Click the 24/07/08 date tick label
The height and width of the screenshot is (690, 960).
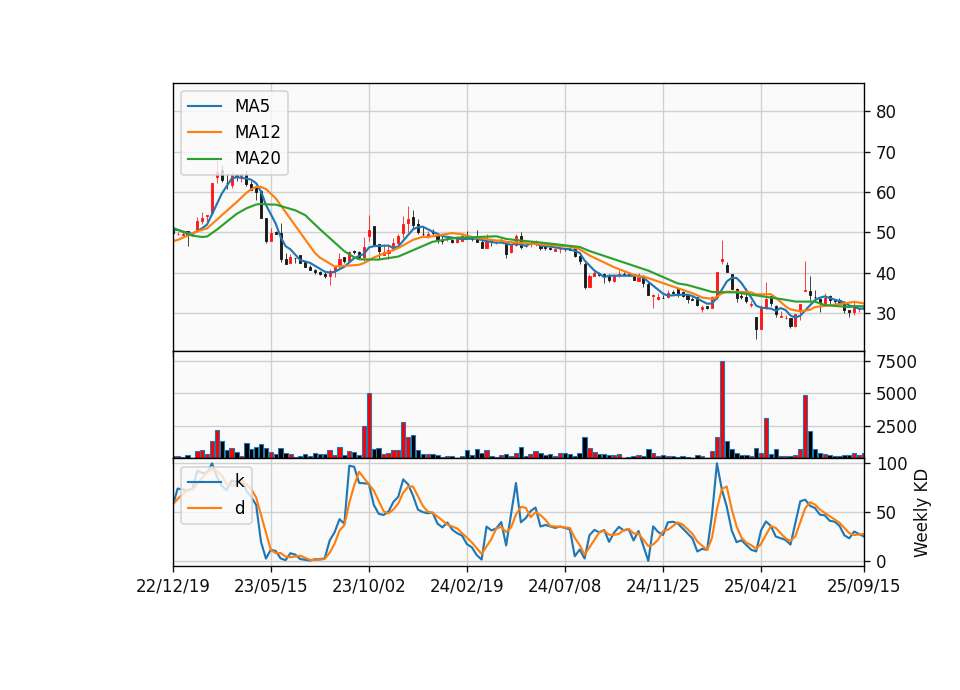coord(564,586)
